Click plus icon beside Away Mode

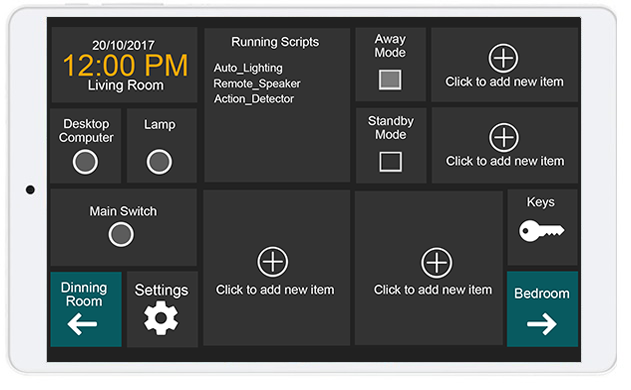pos(503,58)
